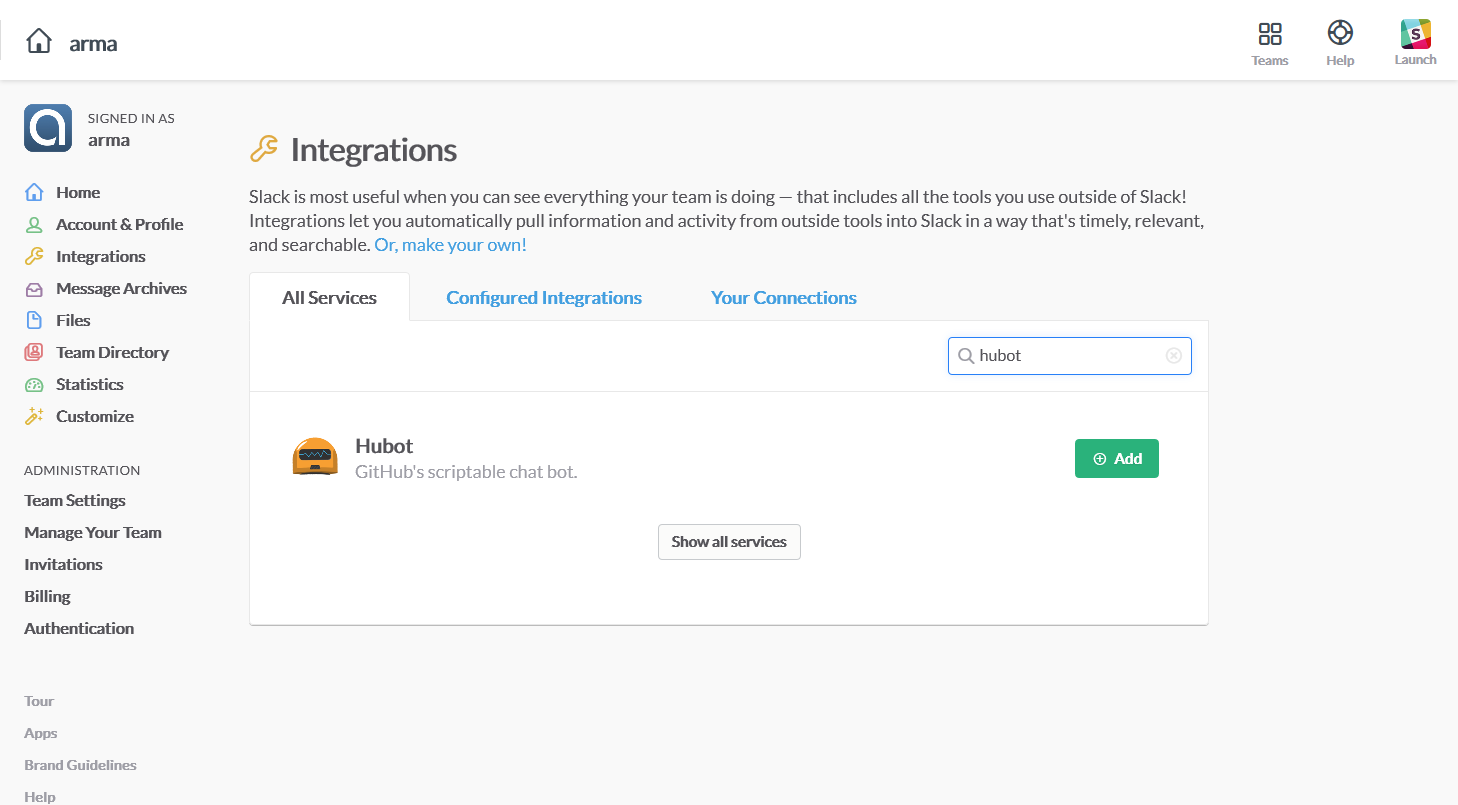Go to Home in sidebar

click(78, 192)
